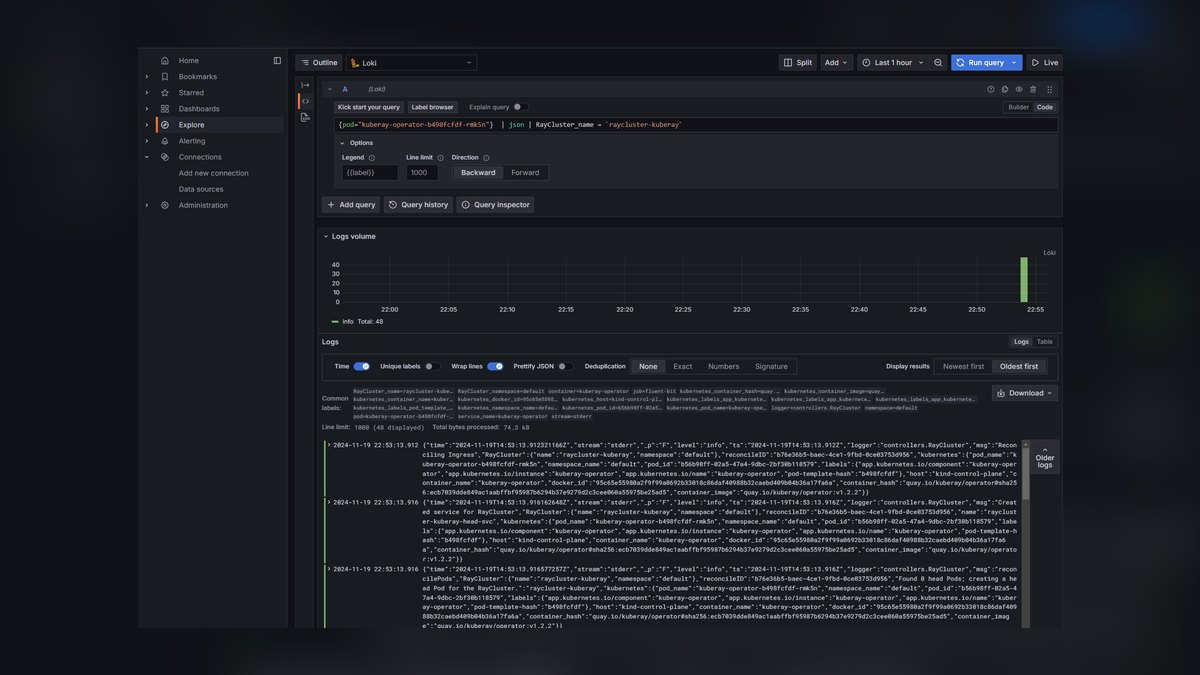Jump to logs via outline document icon
This screenshot has height=675, width=1200.
pyautogui.click(x=305, y=117)
